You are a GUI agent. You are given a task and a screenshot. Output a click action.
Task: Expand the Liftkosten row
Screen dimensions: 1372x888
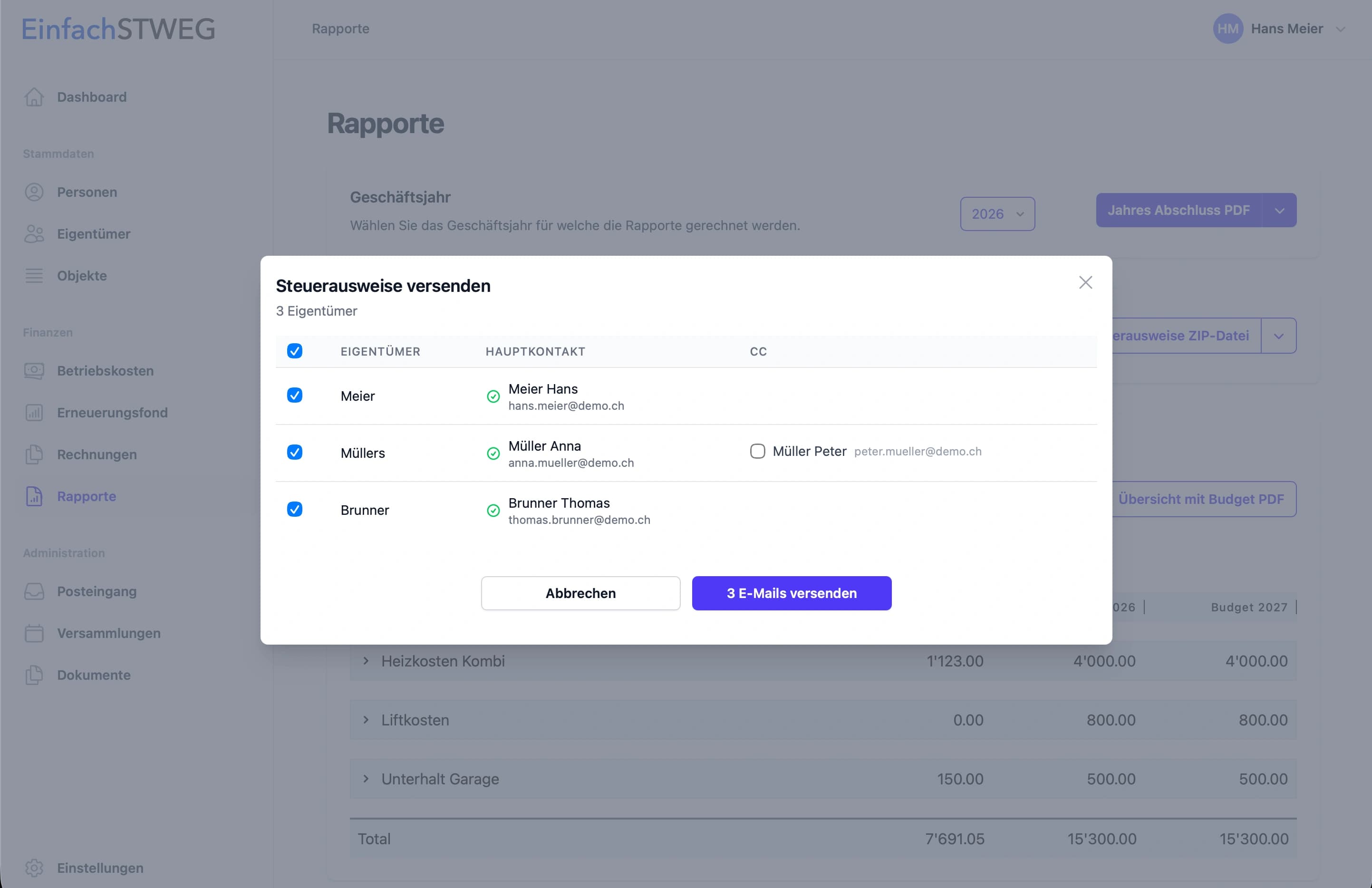[x=366, y=720]
